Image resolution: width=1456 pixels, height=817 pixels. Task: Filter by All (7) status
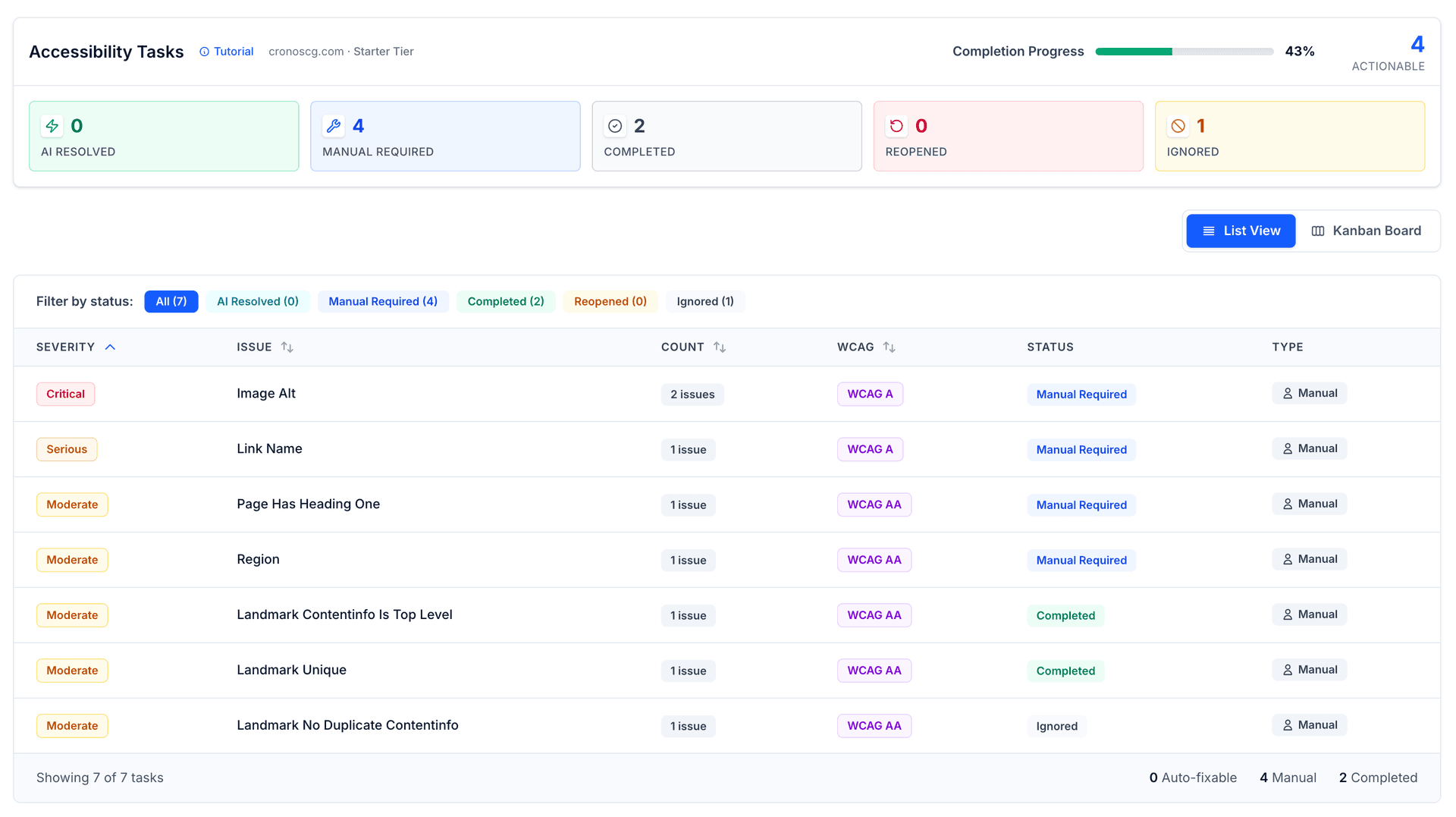point(171,302)
